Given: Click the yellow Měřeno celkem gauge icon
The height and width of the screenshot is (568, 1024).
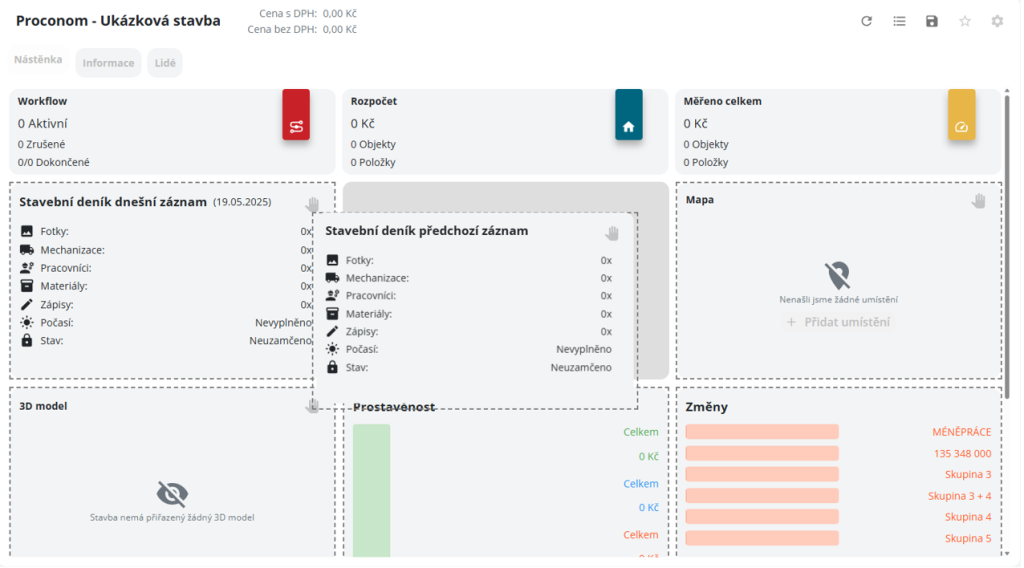Looking at the screenshot, I should point(961,126).
